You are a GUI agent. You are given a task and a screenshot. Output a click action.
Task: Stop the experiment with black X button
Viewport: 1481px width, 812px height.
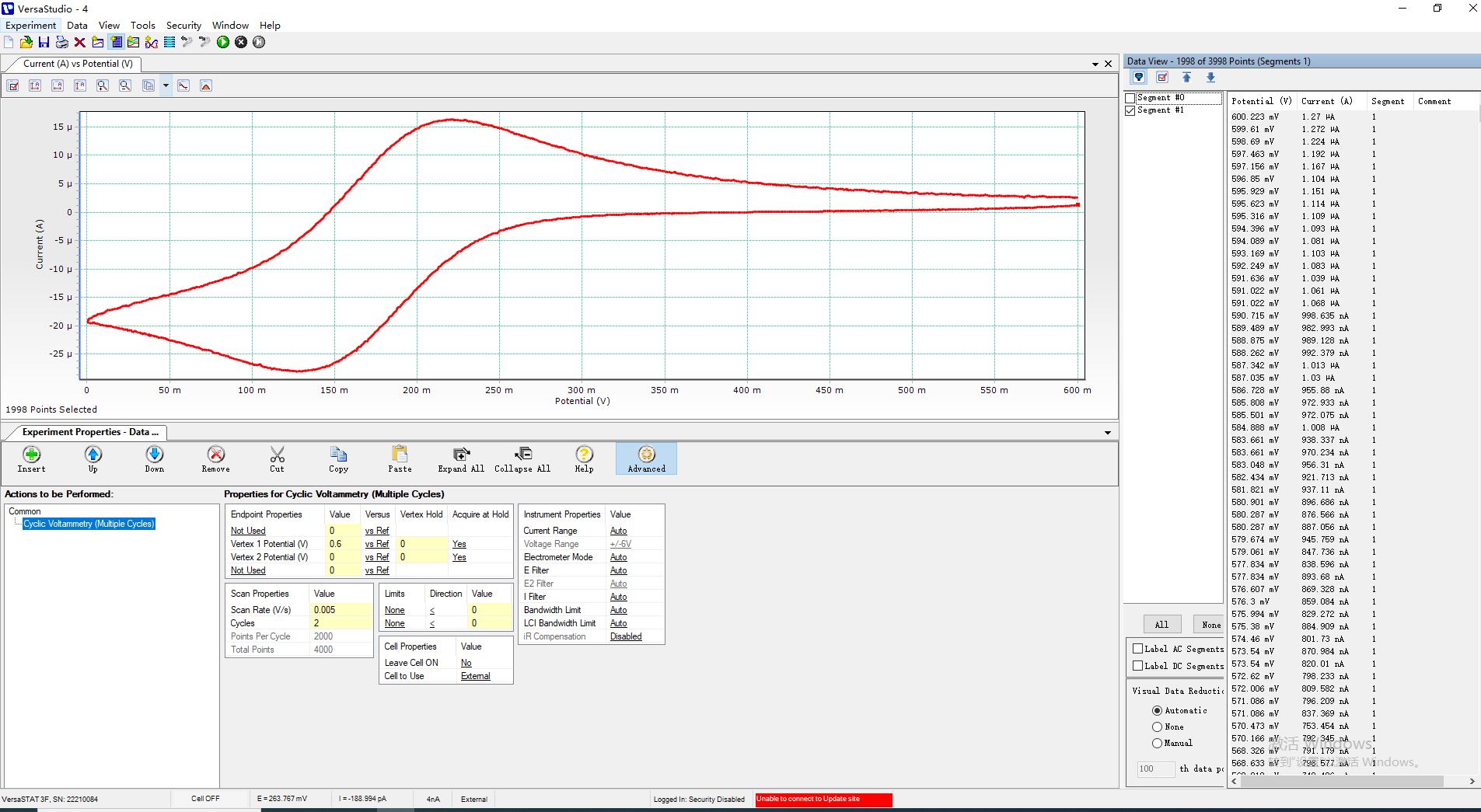241,42
